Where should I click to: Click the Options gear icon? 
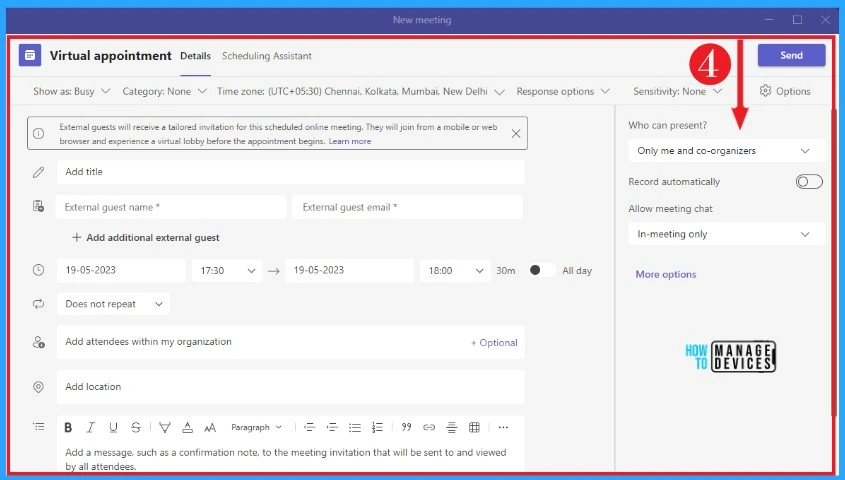click(765, 91)
